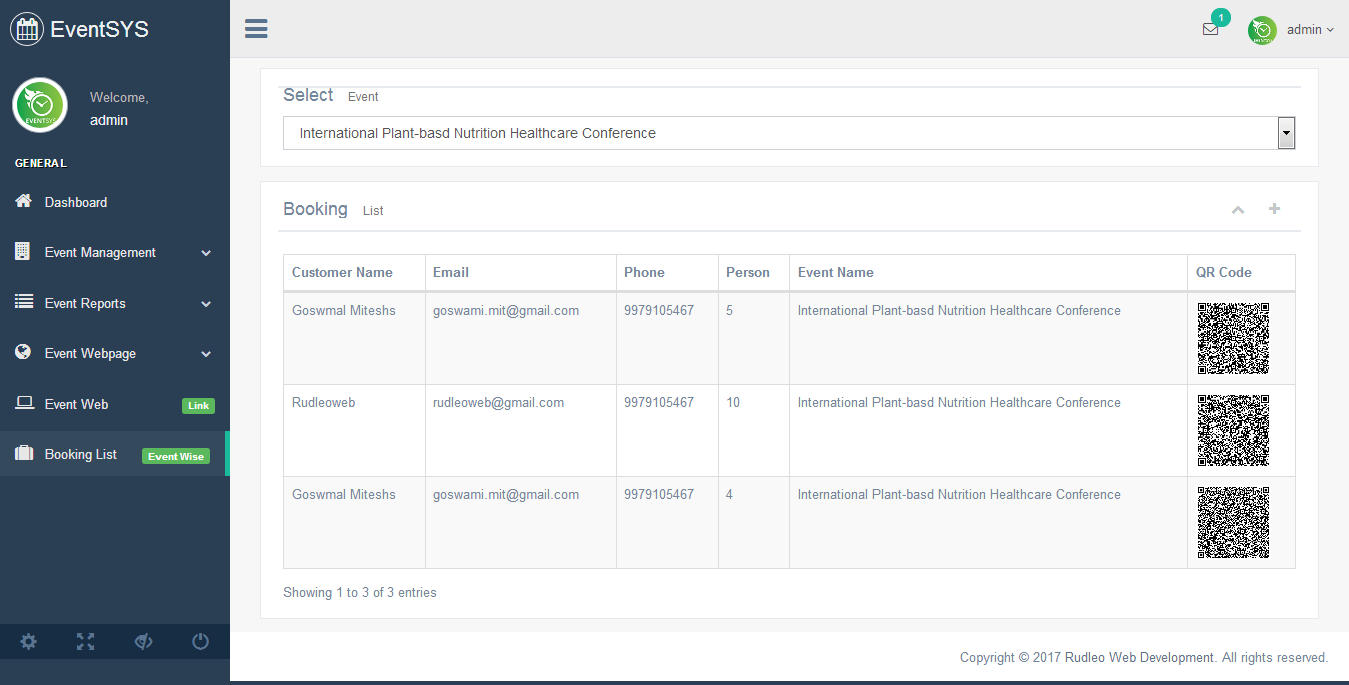Click the admin avatar in top bar

(x=1262, y=30)
